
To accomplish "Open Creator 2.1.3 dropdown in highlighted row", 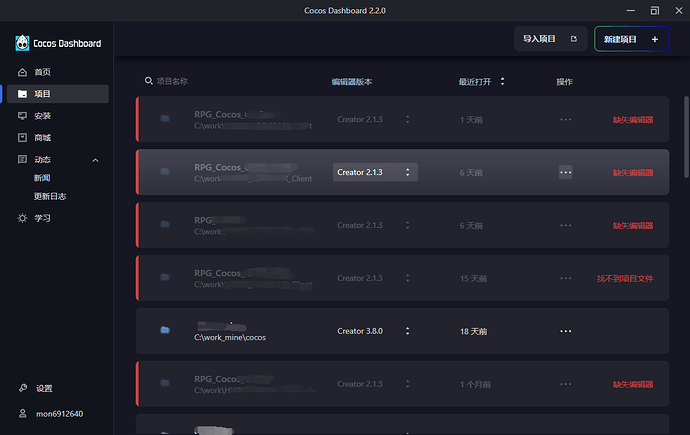I will tap(375, 172).
